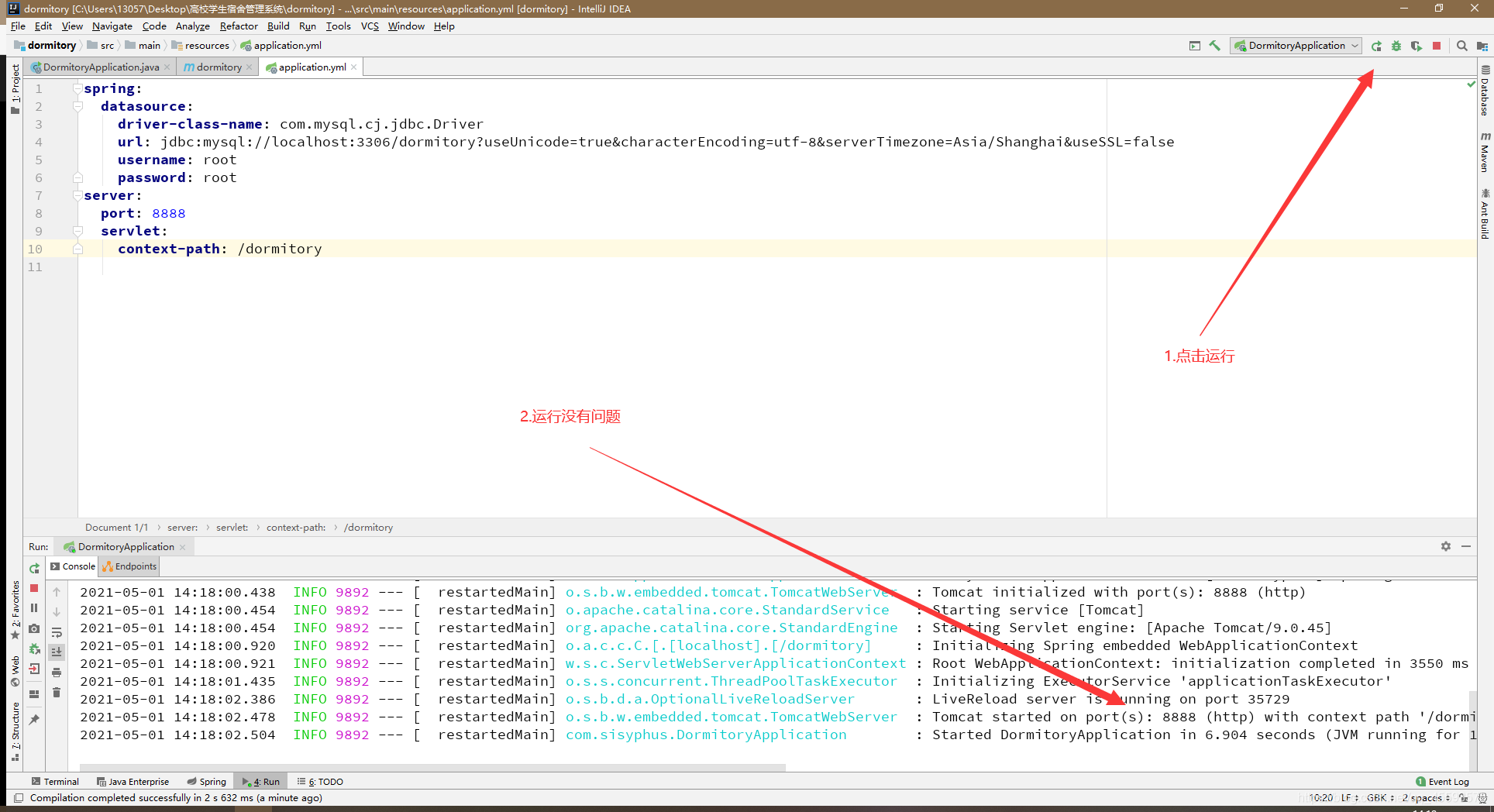Jump down the stack trace arrow
The height and width of the screenshot is (812, 1494).
point(57,612)
